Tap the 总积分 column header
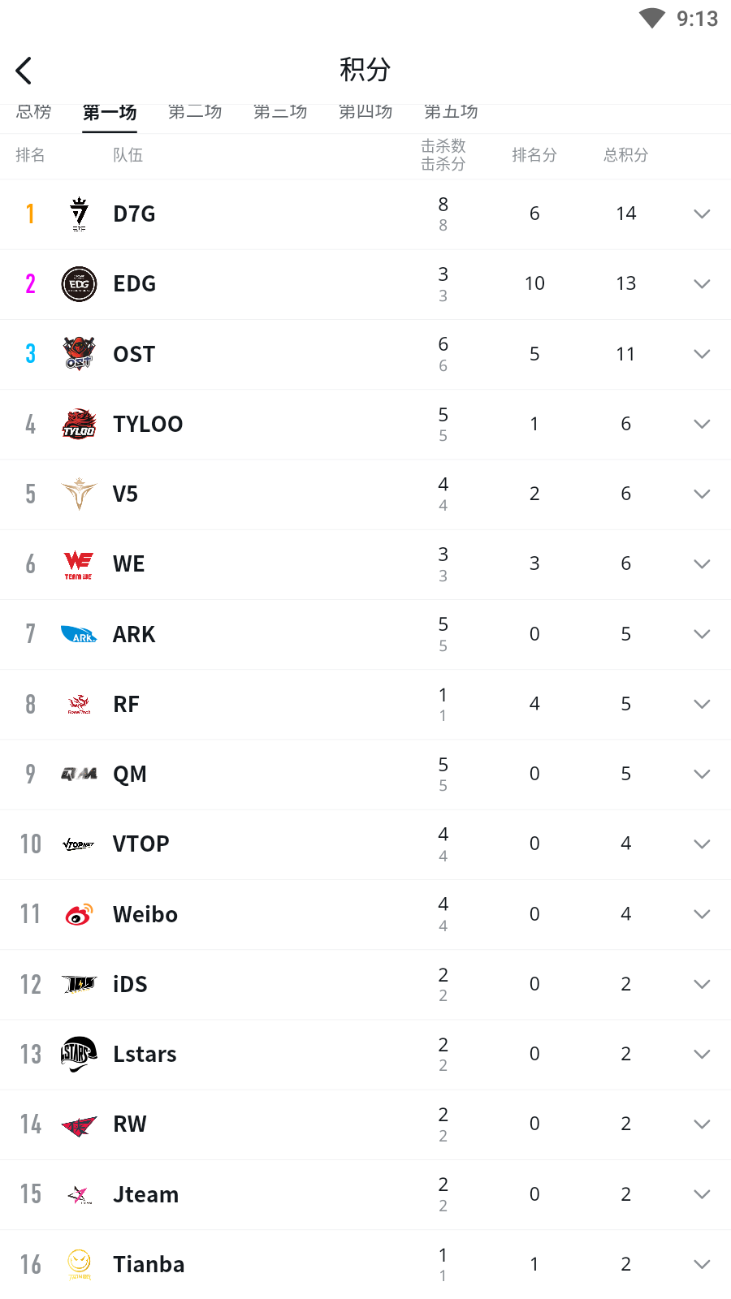 [626, 155]
